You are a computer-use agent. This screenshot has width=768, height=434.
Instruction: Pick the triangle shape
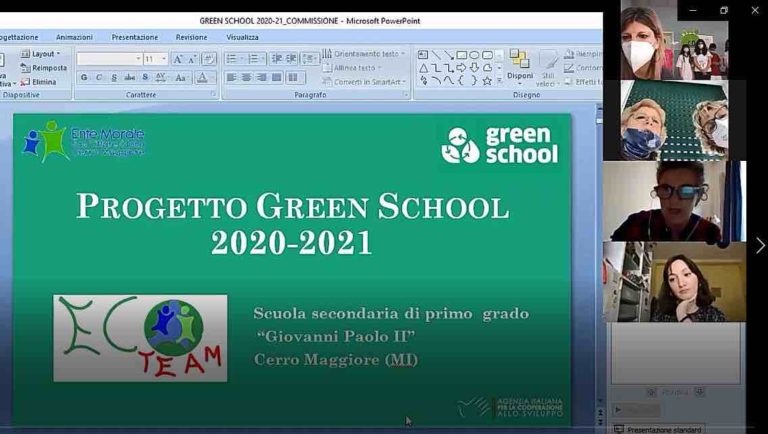coord(424,68)
